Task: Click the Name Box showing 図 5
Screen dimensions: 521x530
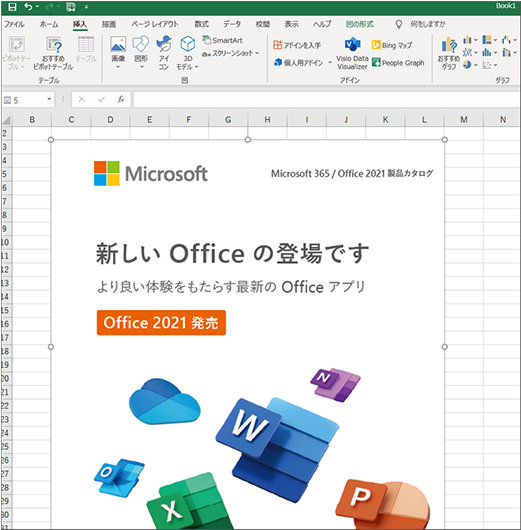Action: click(24, 100)
